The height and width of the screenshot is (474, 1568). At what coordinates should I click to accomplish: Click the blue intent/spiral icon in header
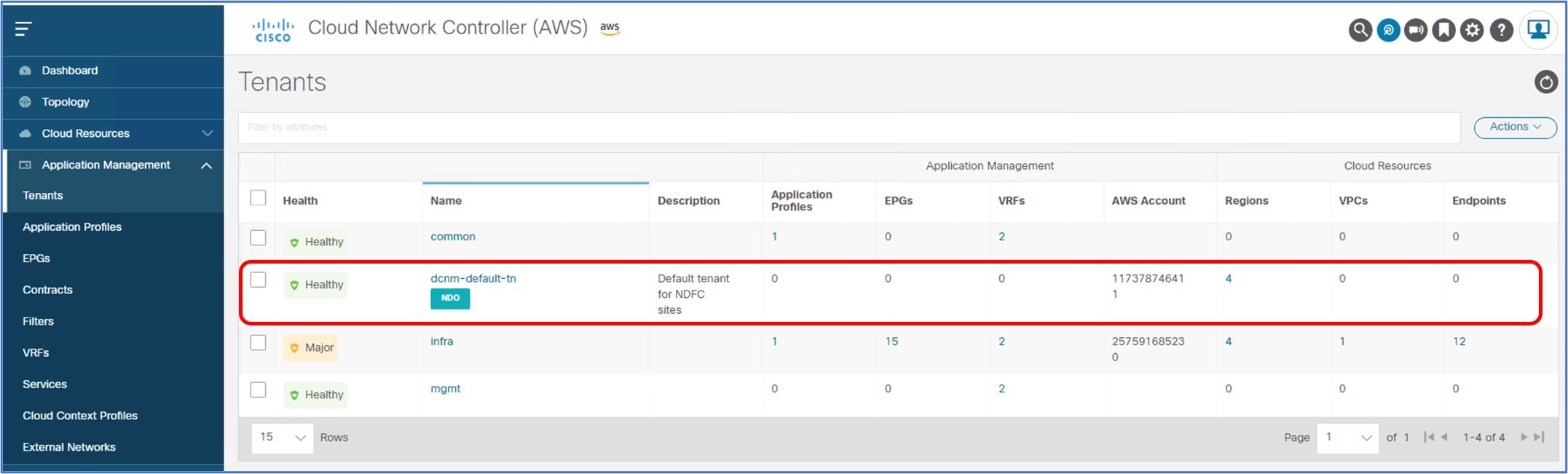tap(1388, 30)
